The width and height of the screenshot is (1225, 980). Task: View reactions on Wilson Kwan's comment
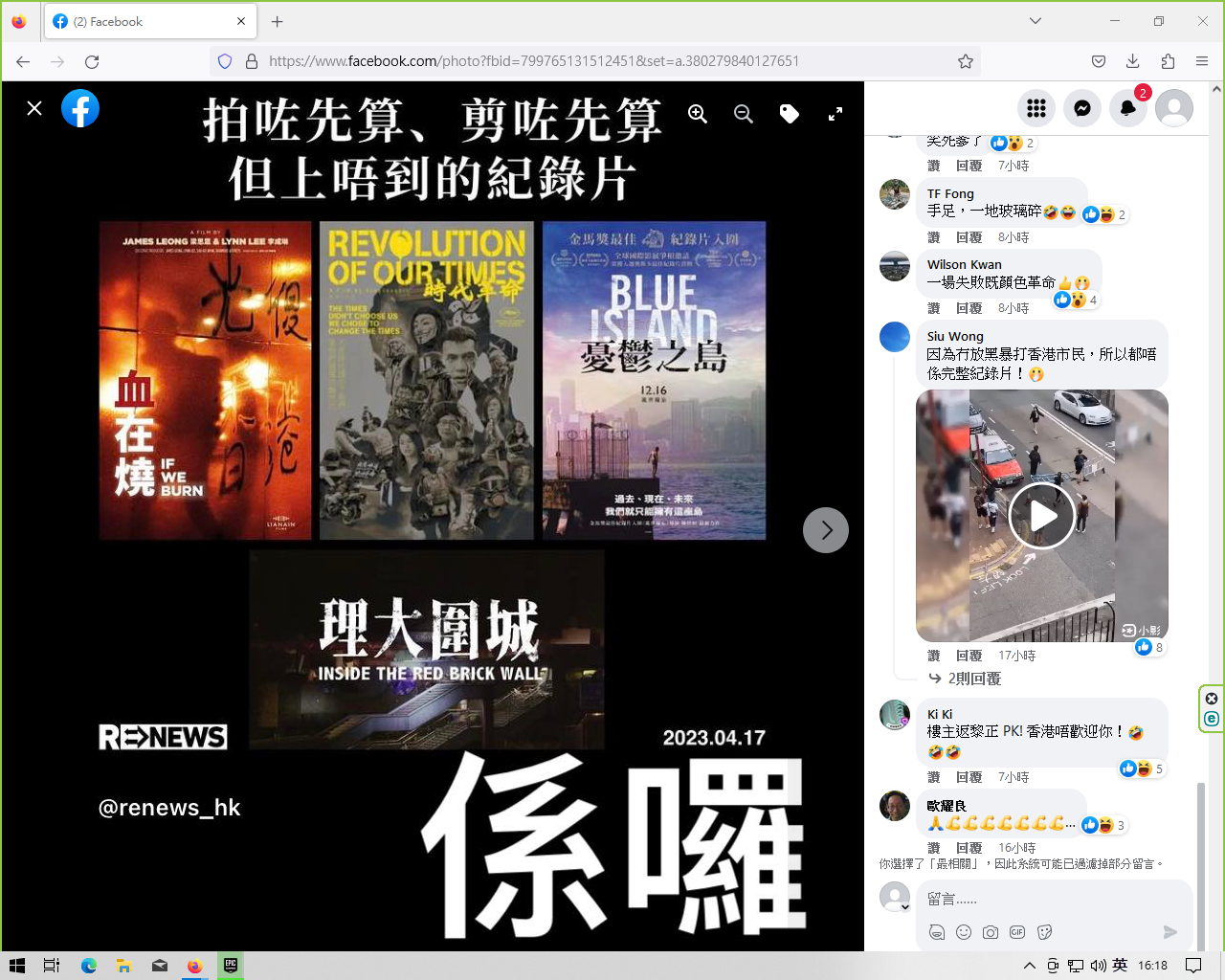[x=1076, y=300]
